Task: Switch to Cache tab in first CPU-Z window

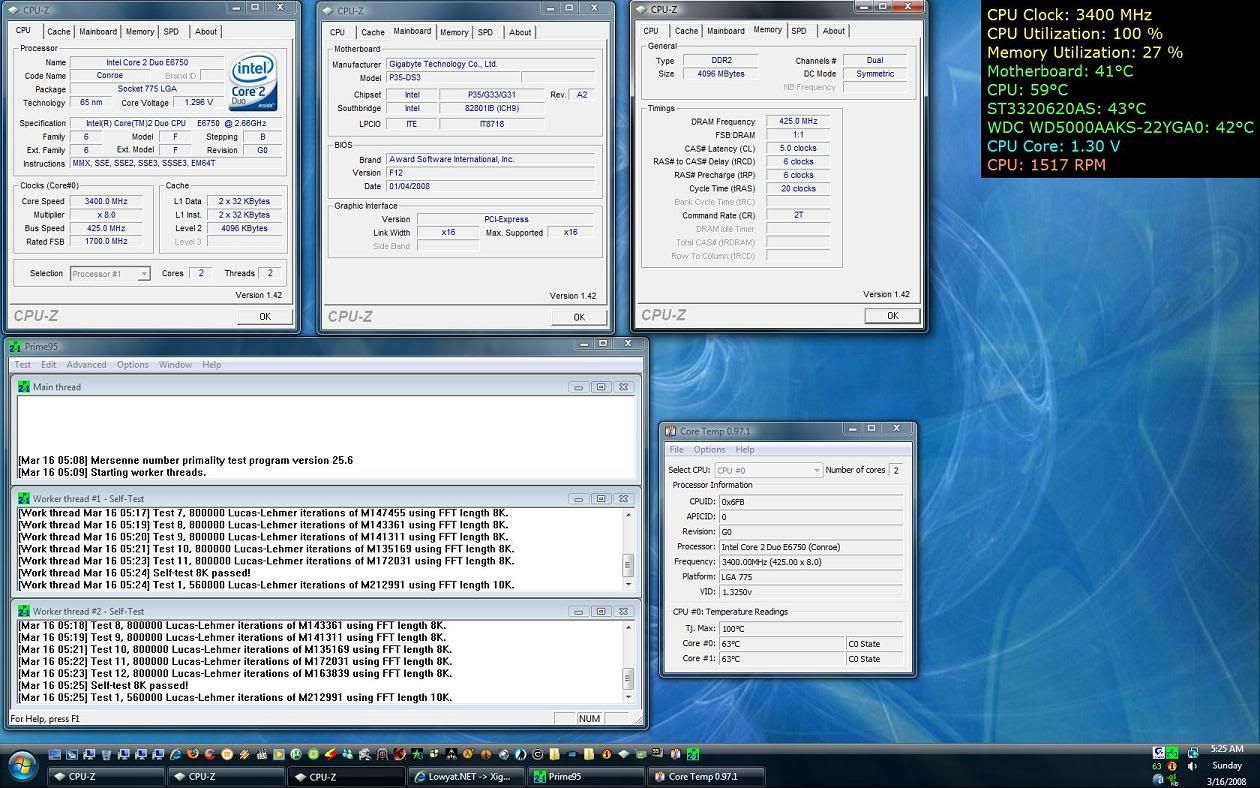Action: (58, 32)
